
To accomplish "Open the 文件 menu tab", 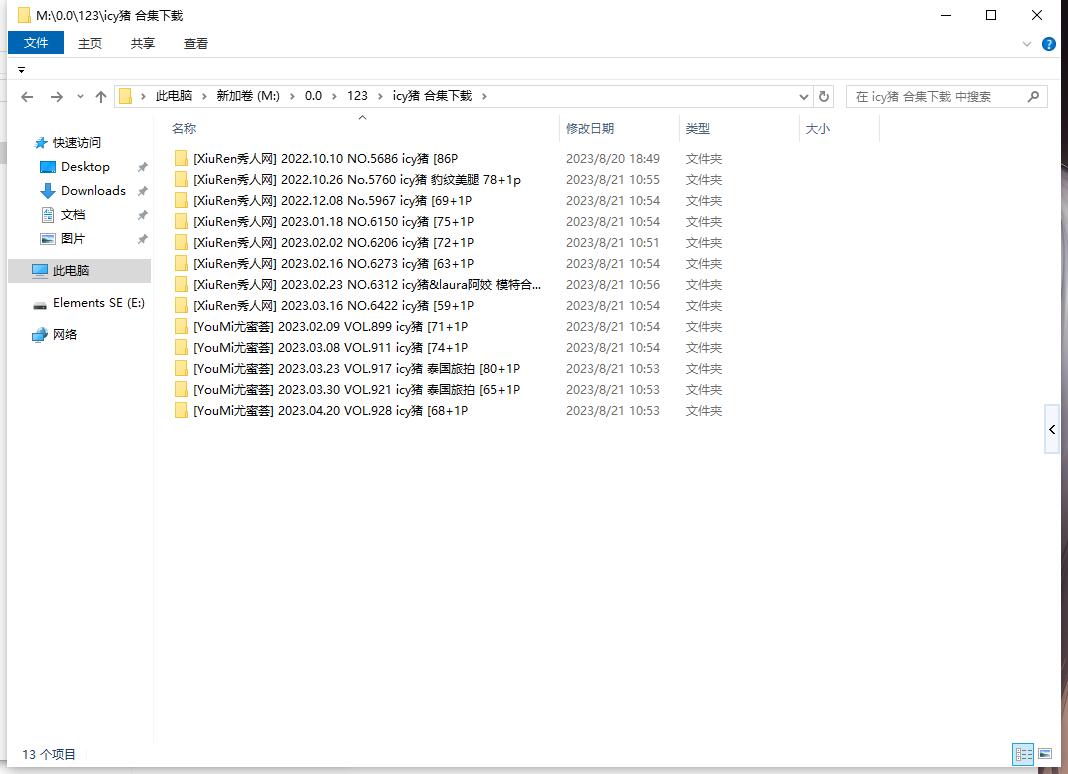I will 36,43.
